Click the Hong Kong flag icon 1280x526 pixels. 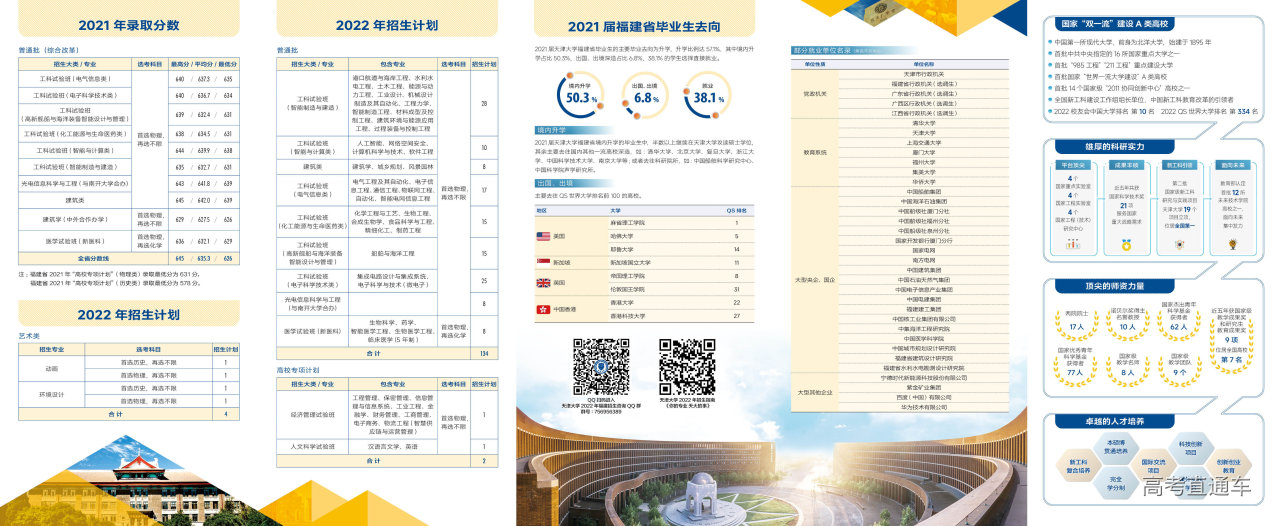544,309
